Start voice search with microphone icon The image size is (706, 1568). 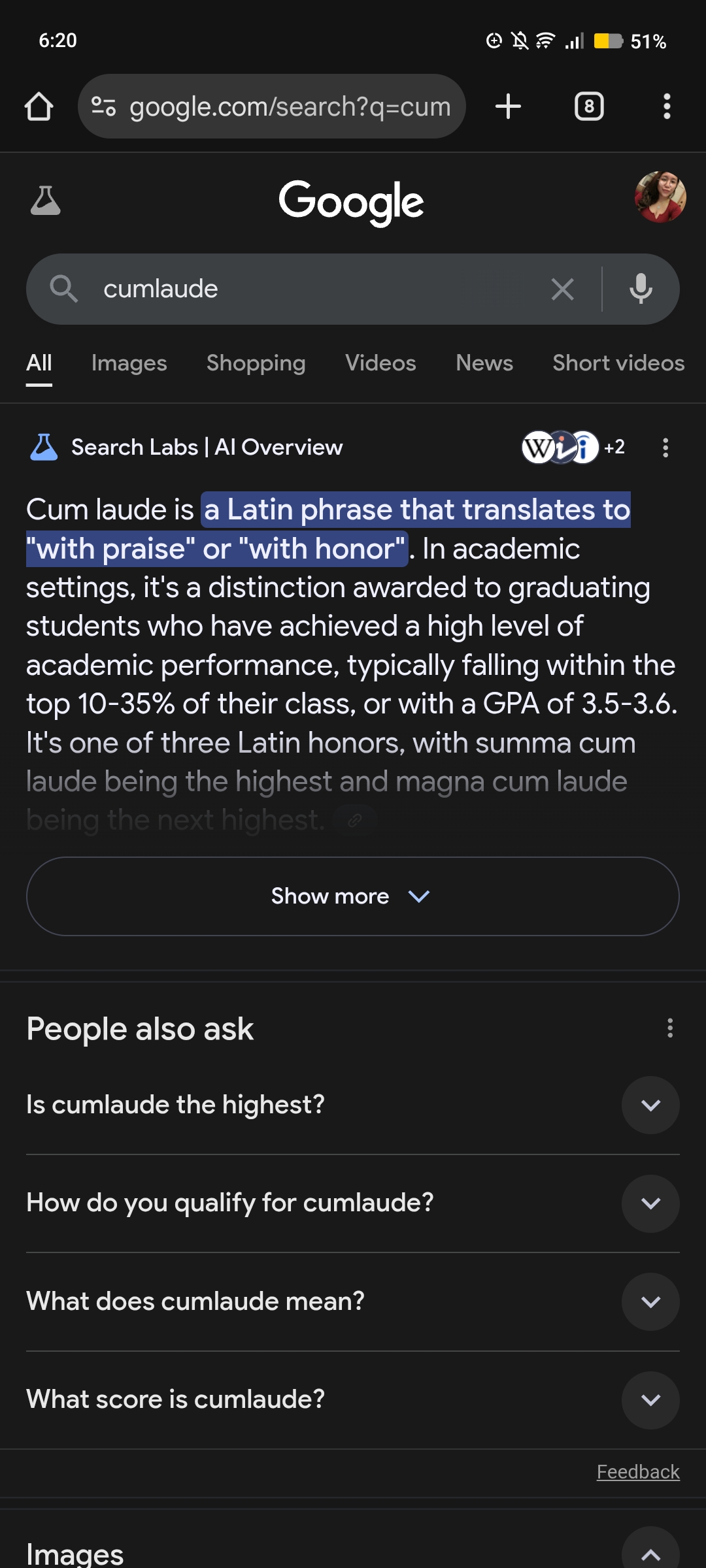pyautogui.click(x=641, y=289)
